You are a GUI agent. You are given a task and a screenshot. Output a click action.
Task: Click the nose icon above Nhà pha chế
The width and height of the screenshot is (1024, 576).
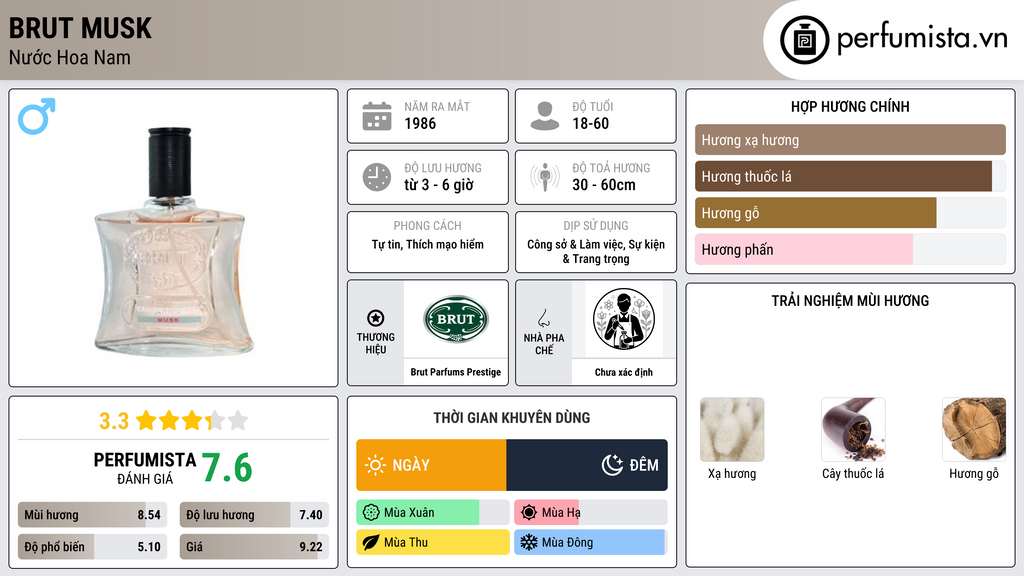click(543, 318)
